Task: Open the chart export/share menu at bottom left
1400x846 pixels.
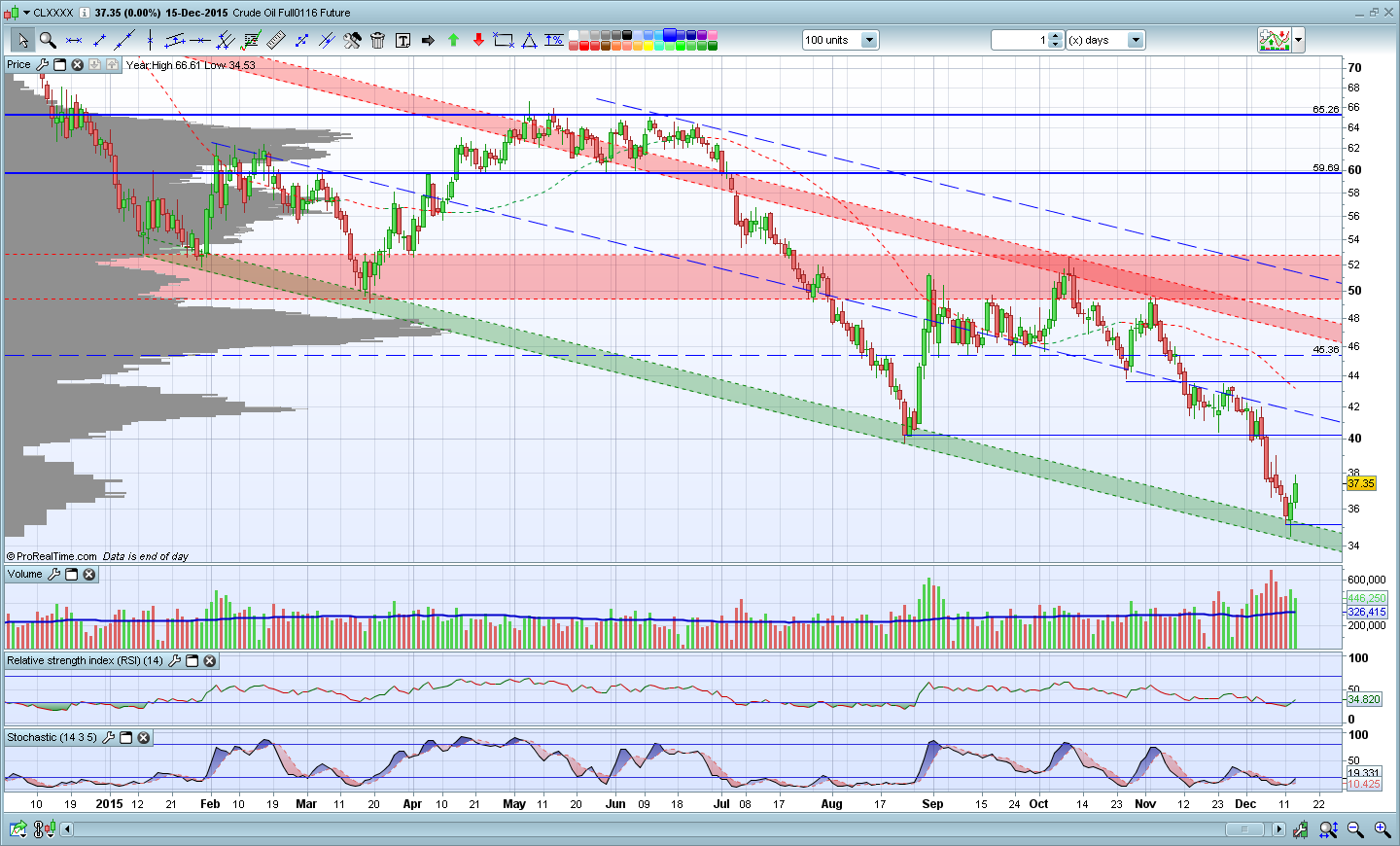Action: pyautogui.click(x=18, y=829)
